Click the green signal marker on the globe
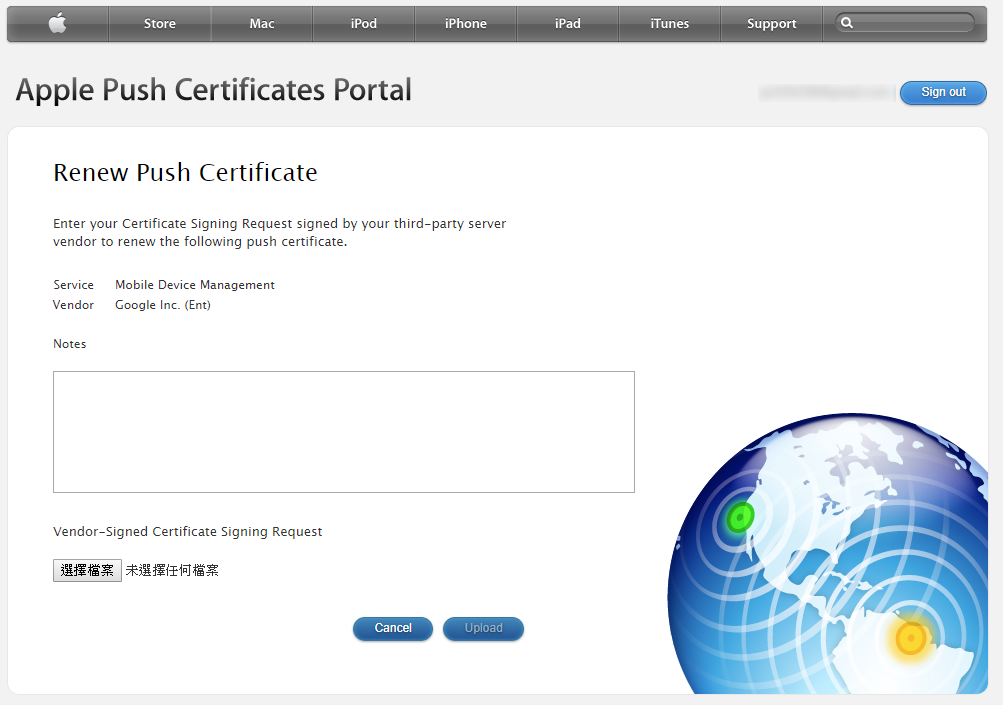This screenshot has width=1003, height=705. tap(738, 518)
